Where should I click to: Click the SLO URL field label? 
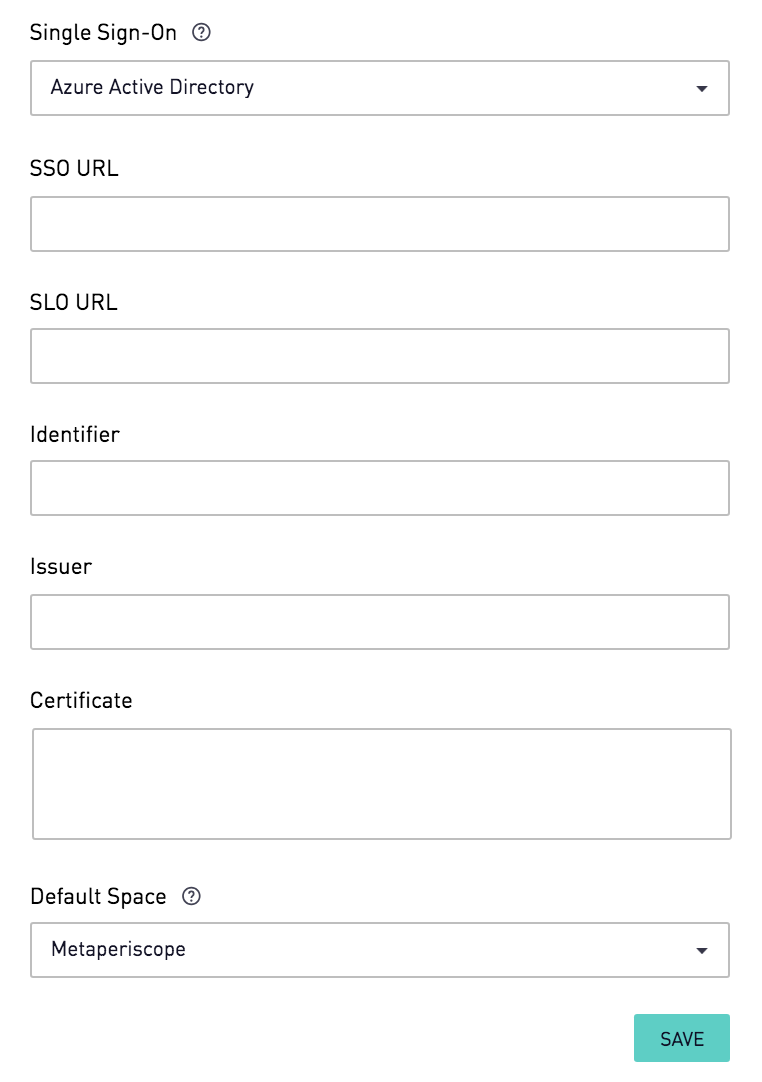click(x=74, y=302)
